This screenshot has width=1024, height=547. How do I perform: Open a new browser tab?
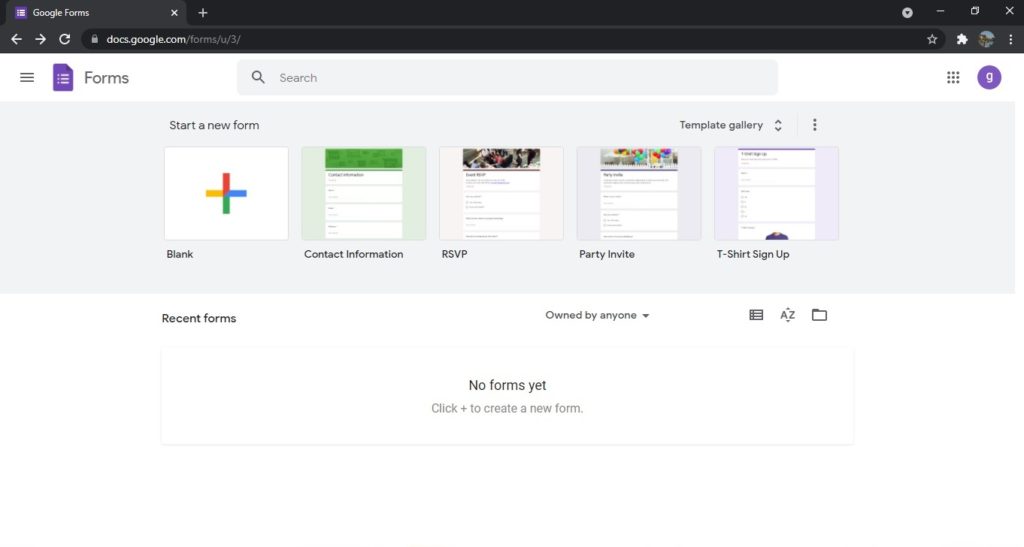point(202,12)
